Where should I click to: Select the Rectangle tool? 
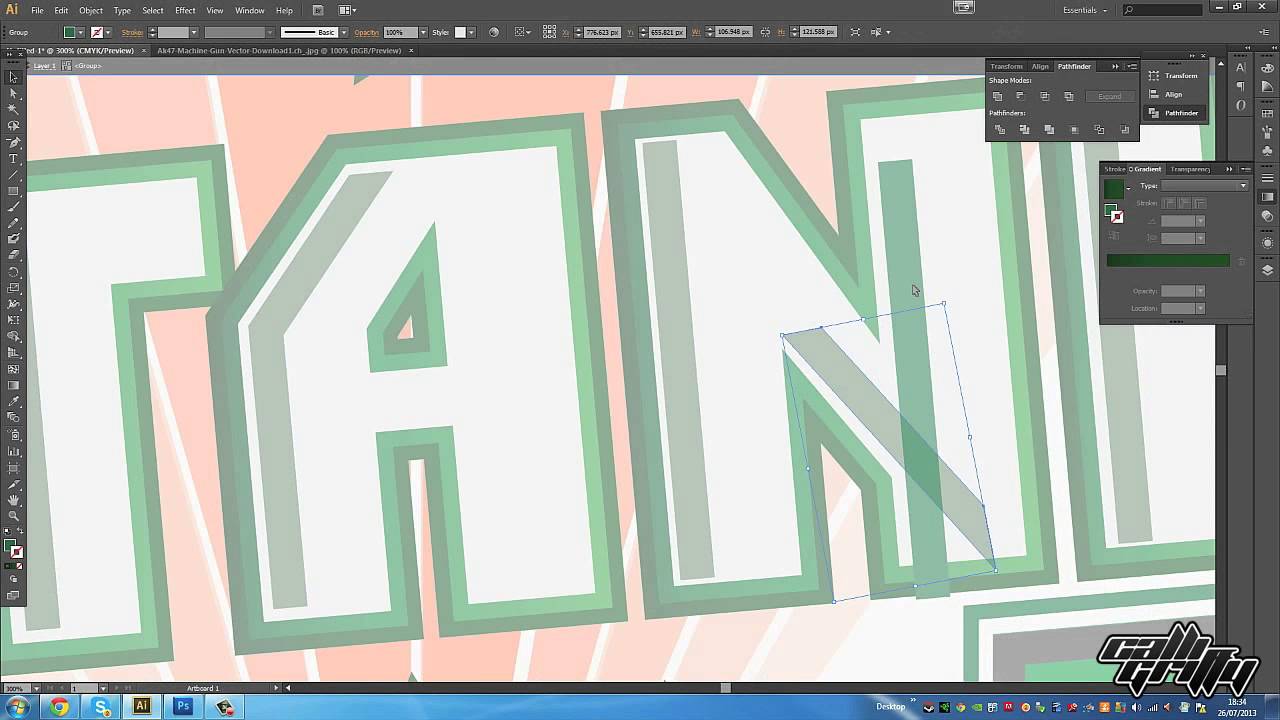click(14, 191)
